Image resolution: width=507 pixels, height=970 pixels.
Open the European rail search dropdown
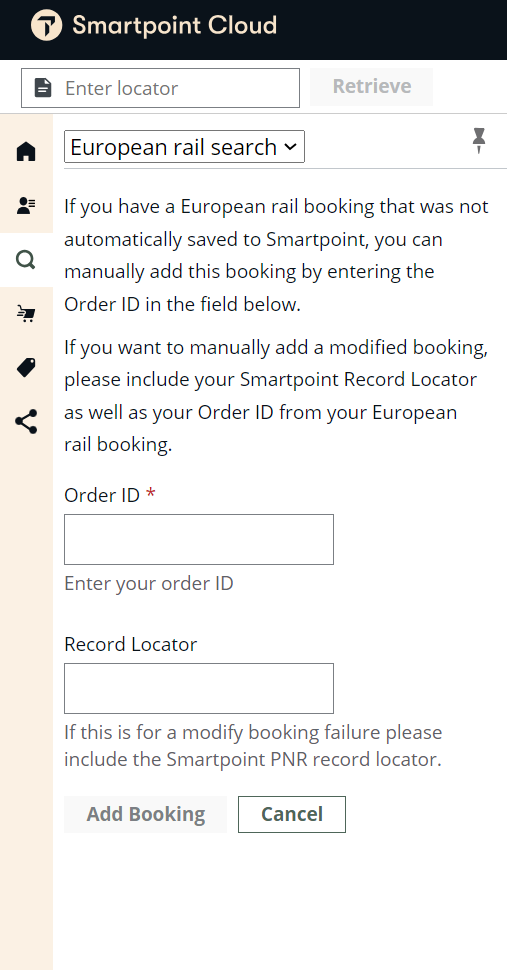184,147
